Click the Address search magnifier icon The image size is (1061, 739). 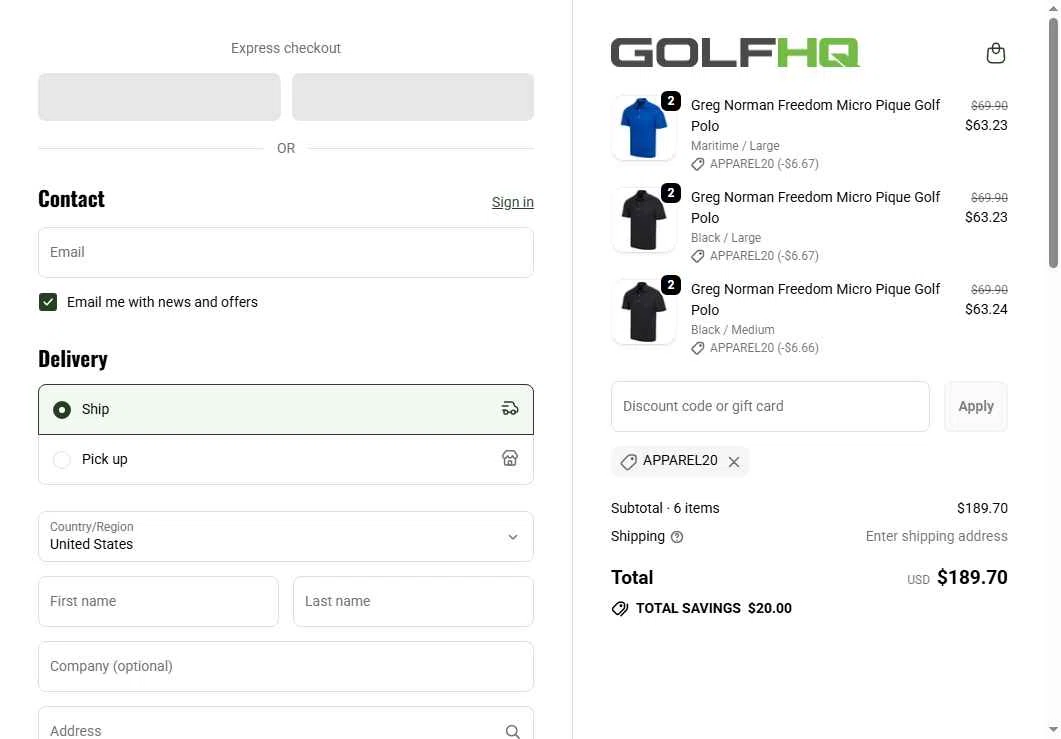(512, 731)
